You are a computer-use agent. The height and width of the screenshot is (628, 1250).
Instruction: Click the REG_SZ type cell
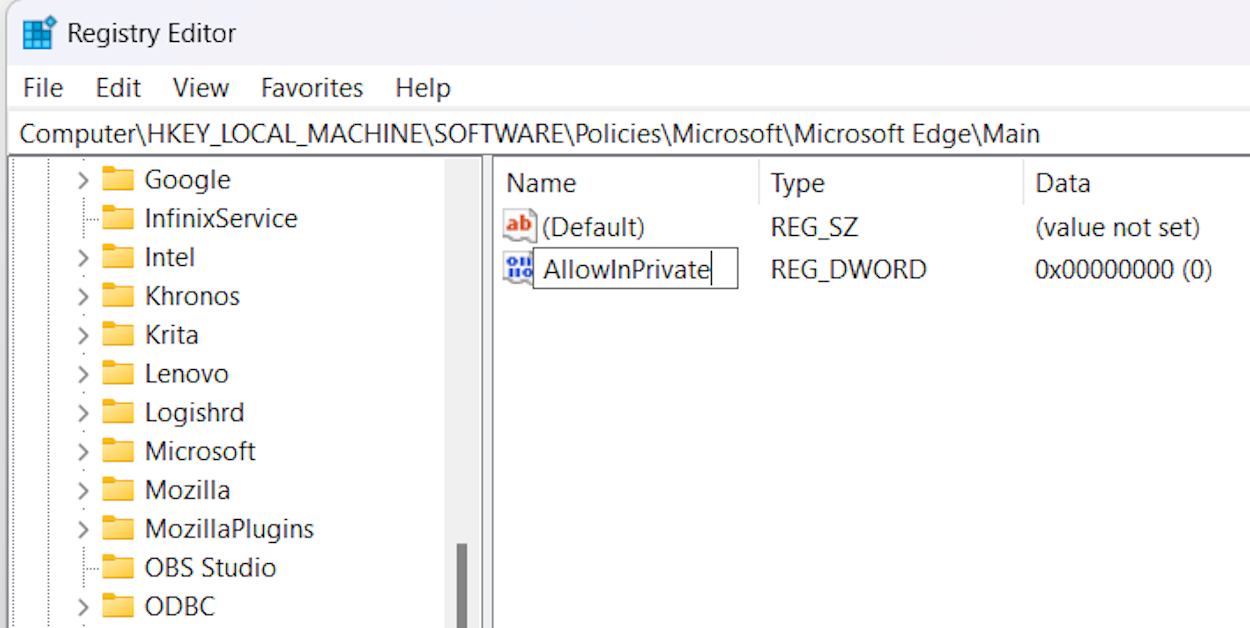[x=814, y=227]
